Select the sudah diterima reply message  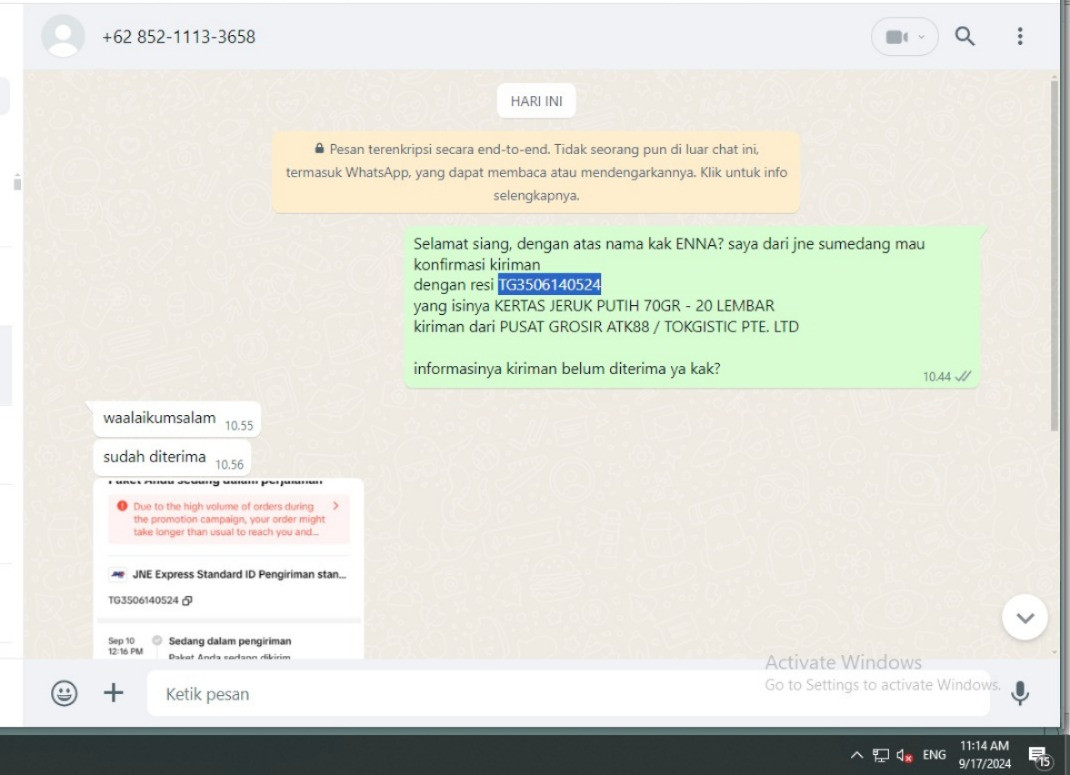[x=172, y=458]
